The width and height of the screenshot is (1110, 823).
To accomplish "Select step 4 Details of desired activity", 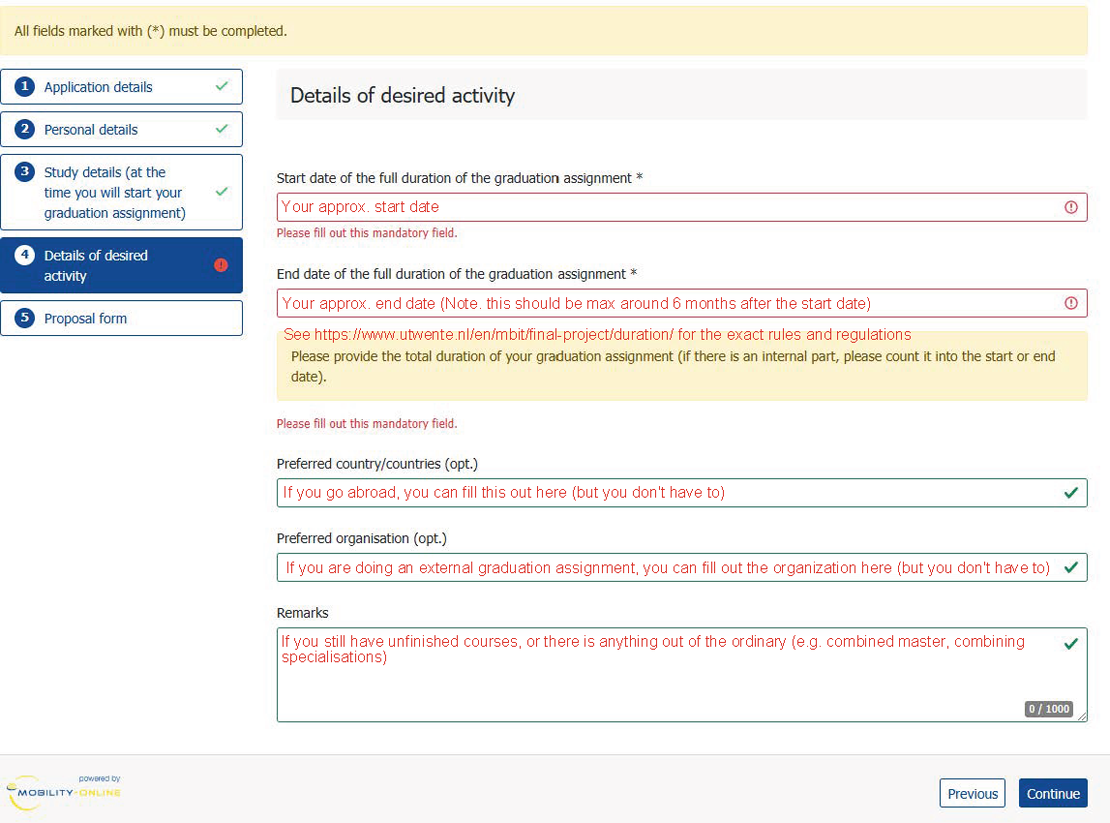I will [x=121, y=265].
